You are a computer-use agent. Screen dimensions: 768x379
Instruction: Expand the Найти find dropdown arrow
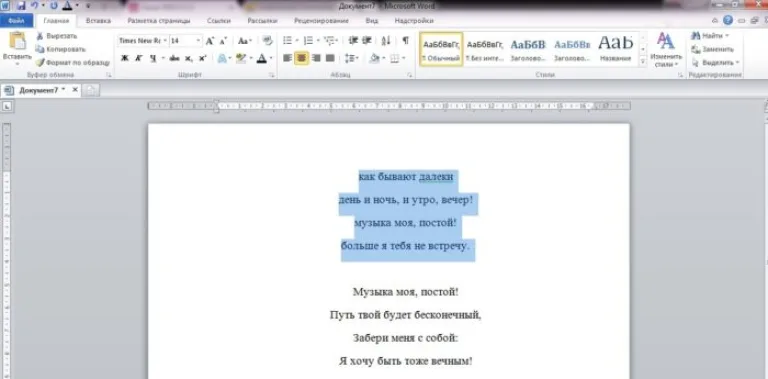727,36
